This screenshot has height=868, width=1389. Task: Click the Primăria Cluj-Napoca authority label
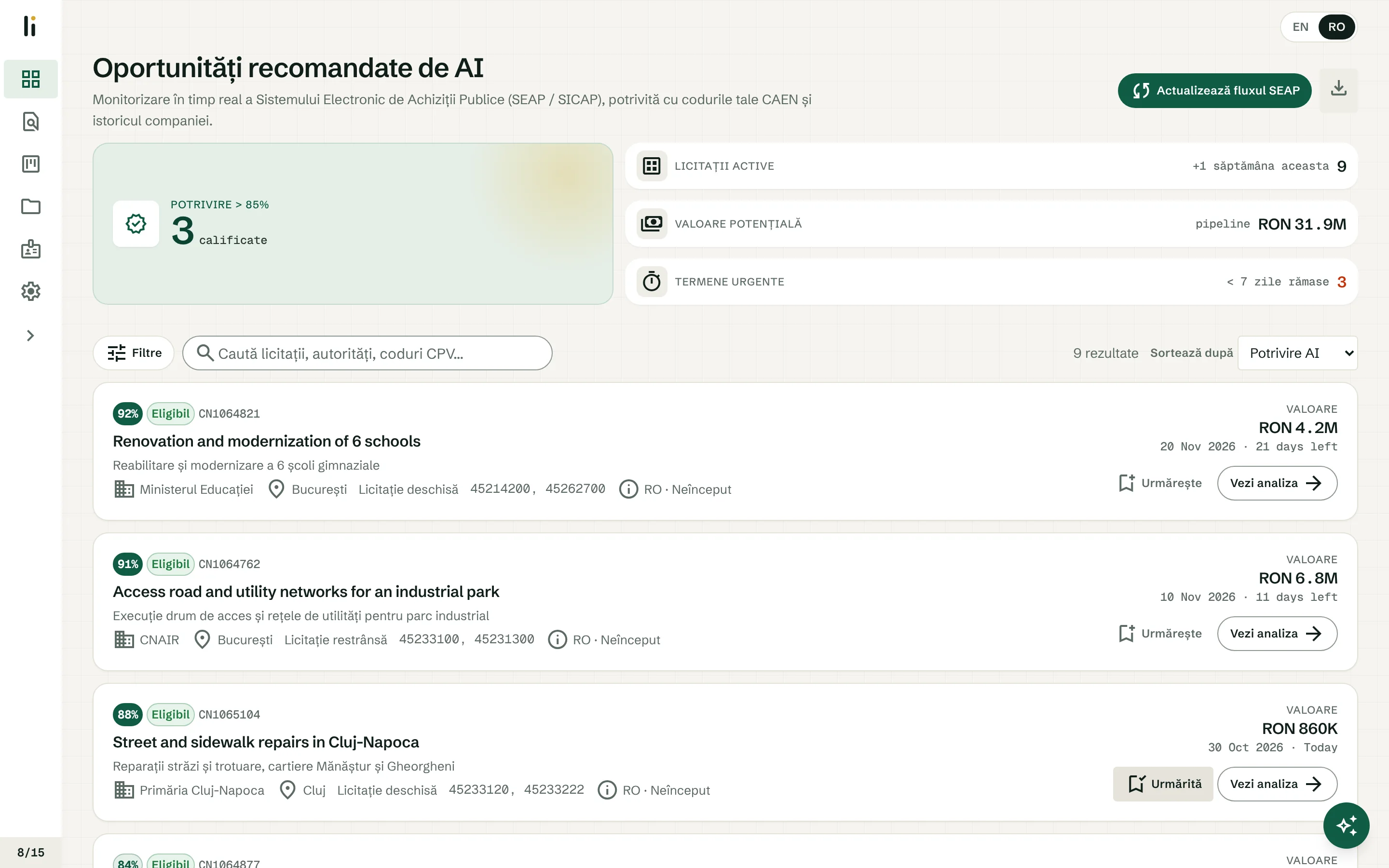(x=202, y=790)
